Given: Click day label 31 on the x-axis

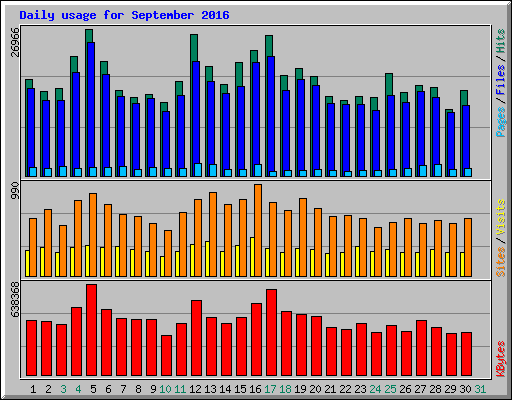Looking at the screenshot, I should [480, 389].
